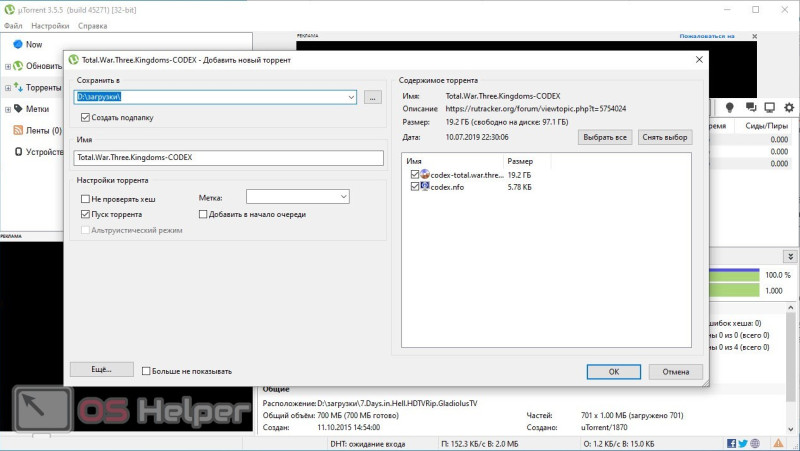Viewport: 800px width, 451px height.
Task: Click the 19.2 ГБ file size cell
Action: click(519, 174)
